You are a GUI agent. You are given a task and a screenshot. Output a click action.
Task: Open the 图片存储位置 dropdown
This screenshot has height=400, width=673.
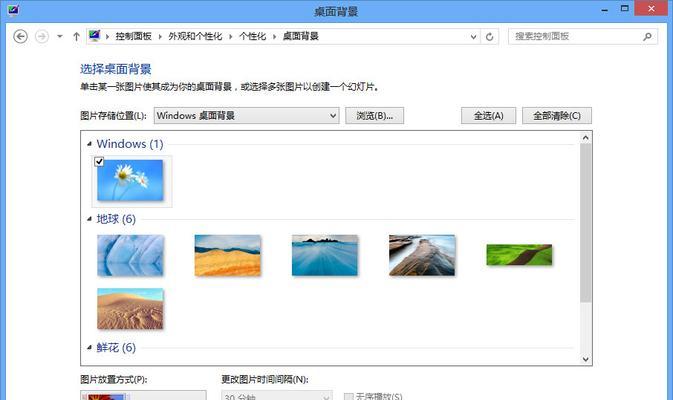click(246, 115)
